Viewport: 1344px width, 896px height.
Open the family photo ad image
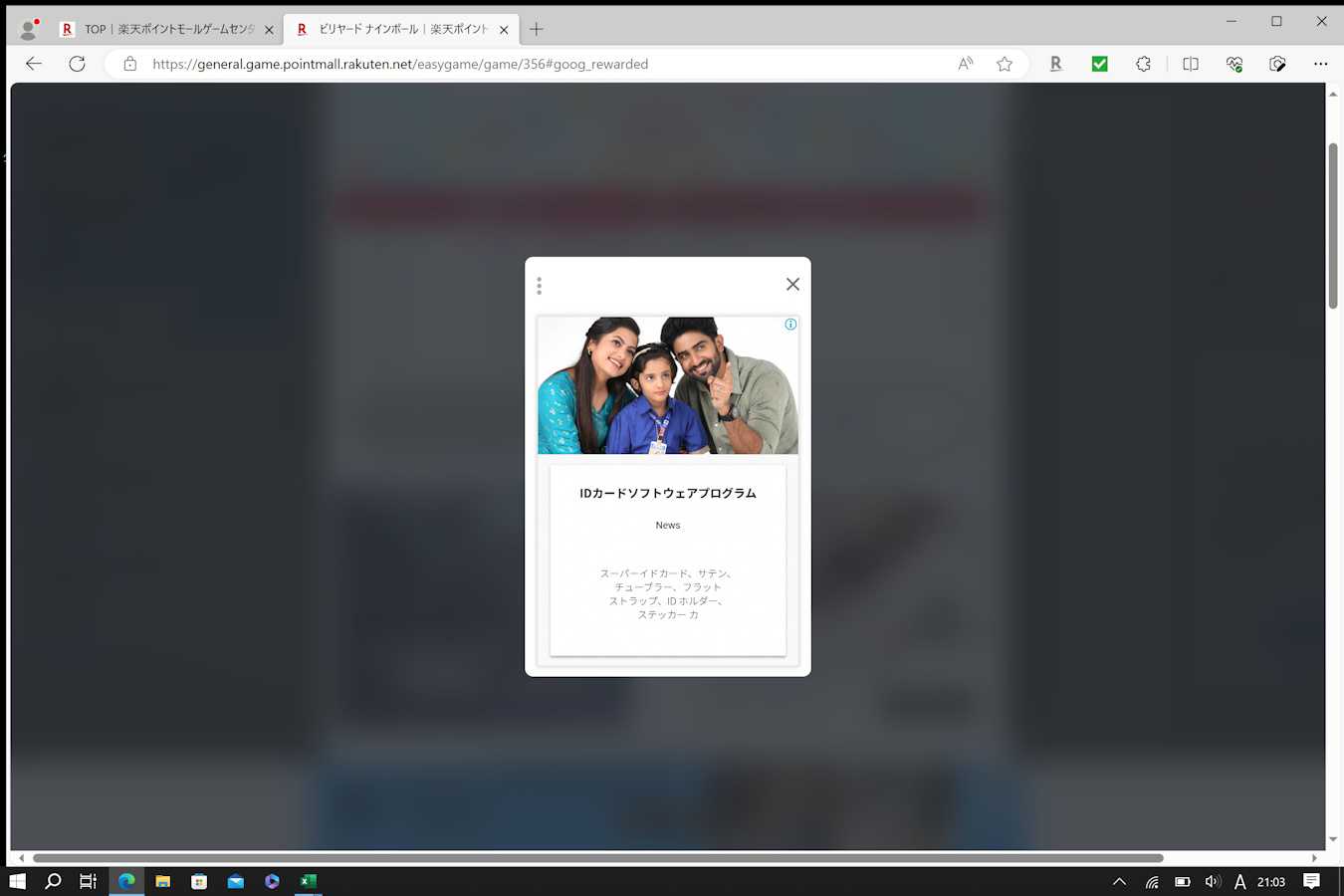coord(667,385)
